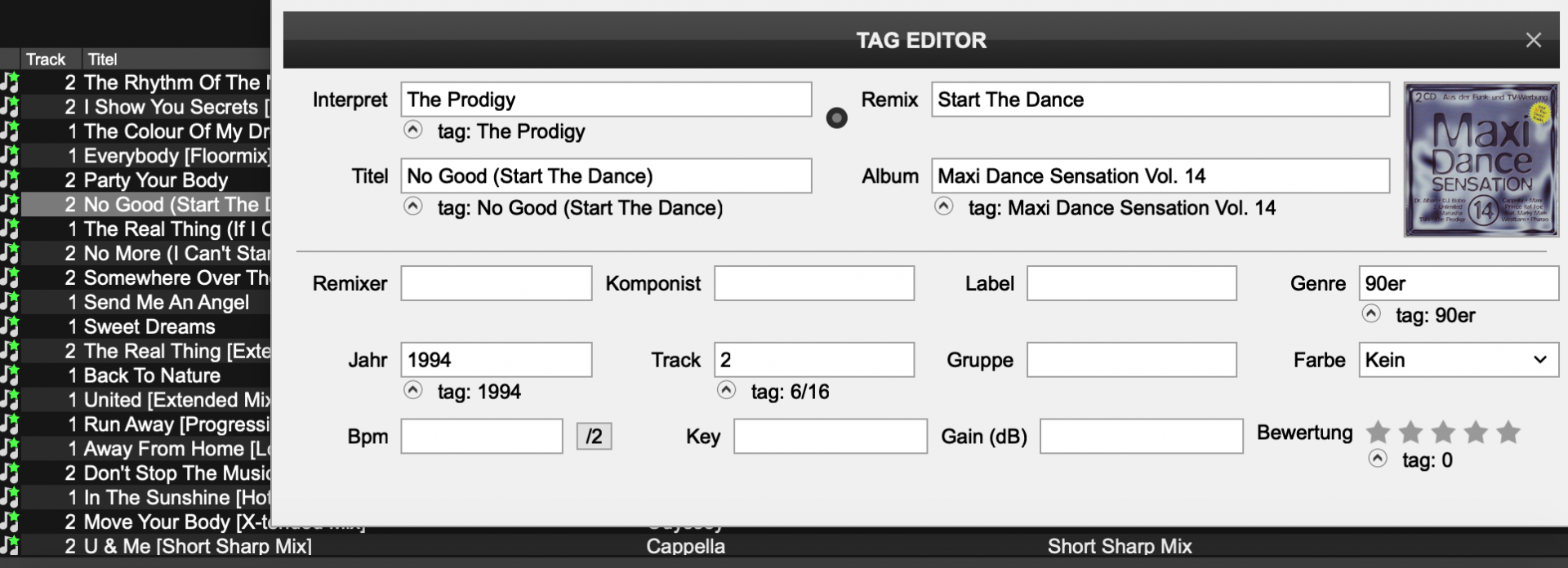The image size is (1568, 568).
Task: Sort tracks by the Track column header
Action: [x=47, y=59]
